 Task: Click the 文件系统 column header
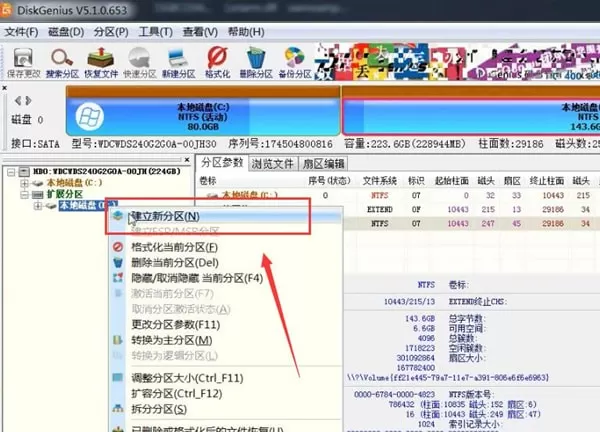tap(380, 181)
